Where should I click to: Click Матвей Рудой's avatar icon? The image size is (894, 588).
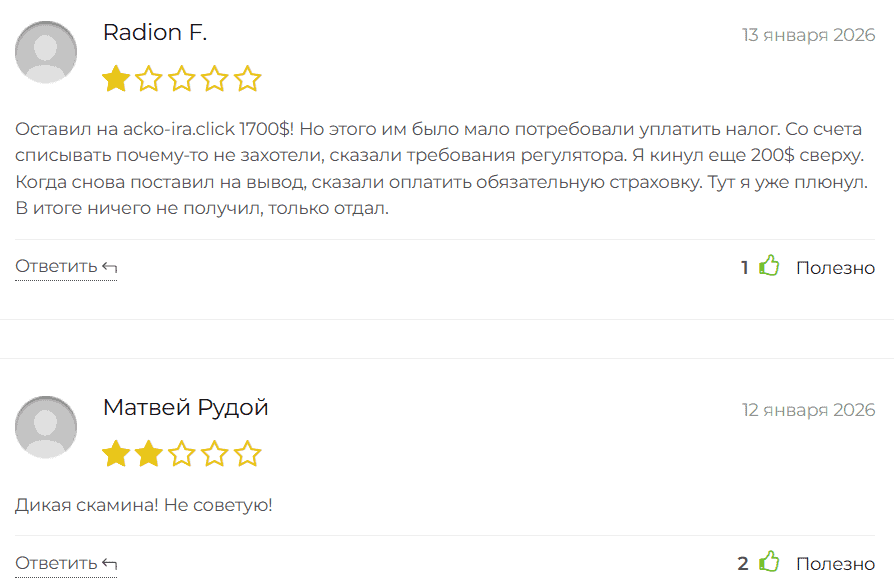45,427
